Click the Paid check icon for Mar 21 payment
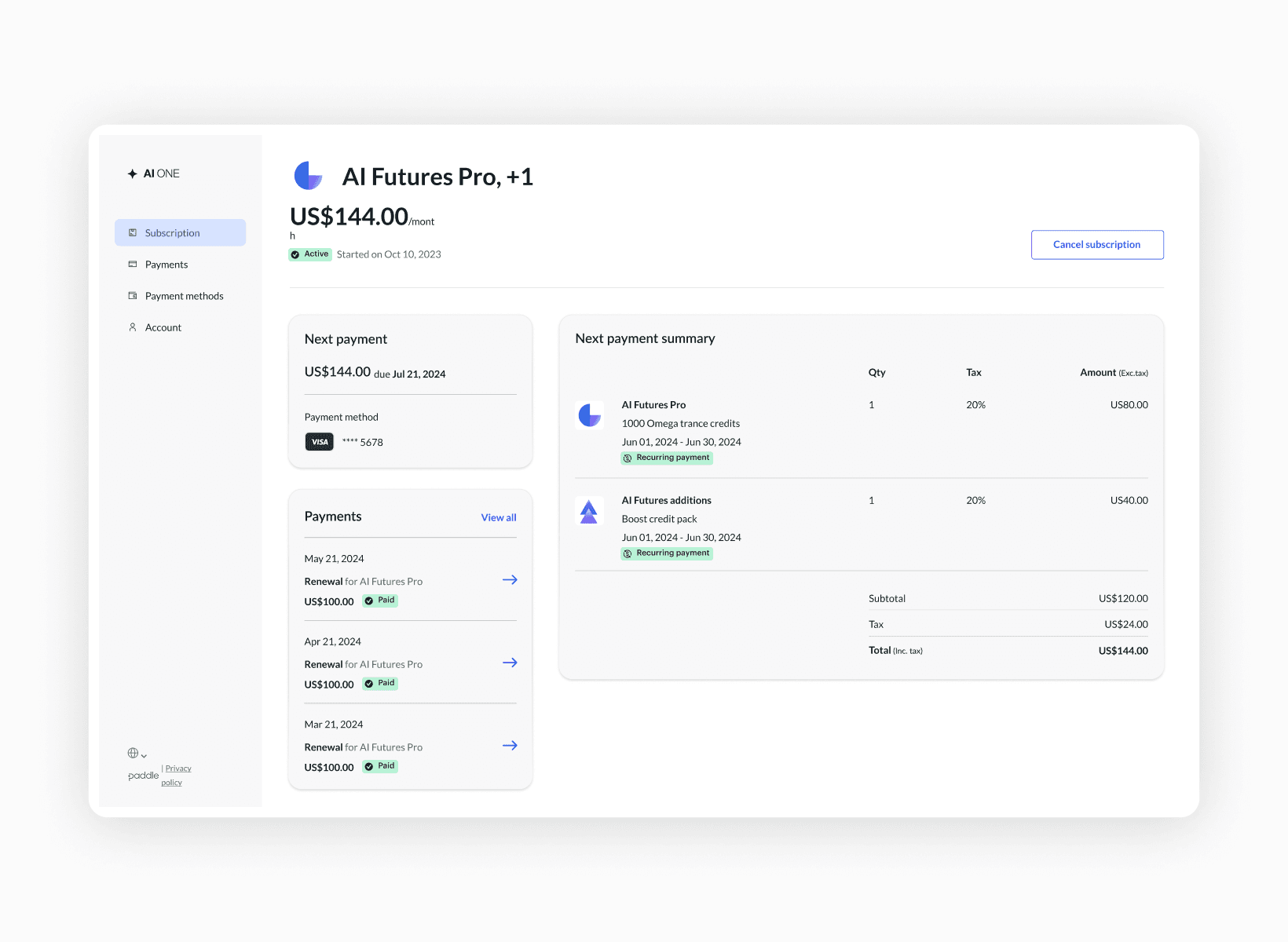This screenshot has height=942, width=1288. coord(369,767)
